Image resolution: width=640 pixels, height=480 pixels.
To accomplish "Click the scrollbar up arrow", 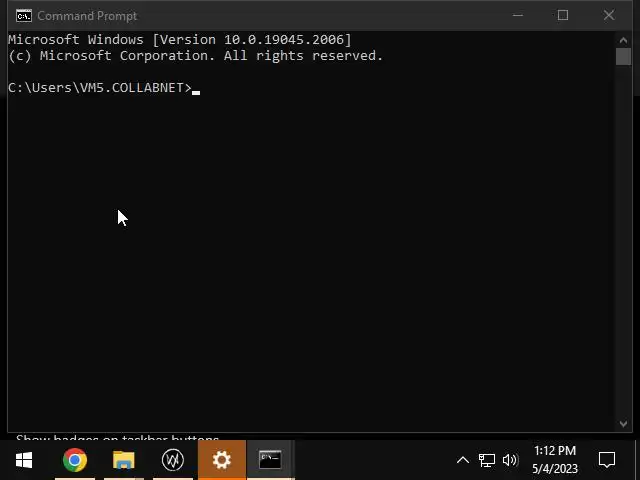I will [x=623, y=40].
